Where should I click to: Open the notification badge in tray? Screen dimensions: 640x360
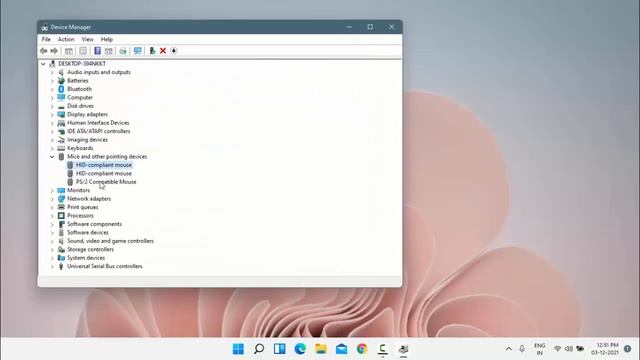tap(628, 349)
